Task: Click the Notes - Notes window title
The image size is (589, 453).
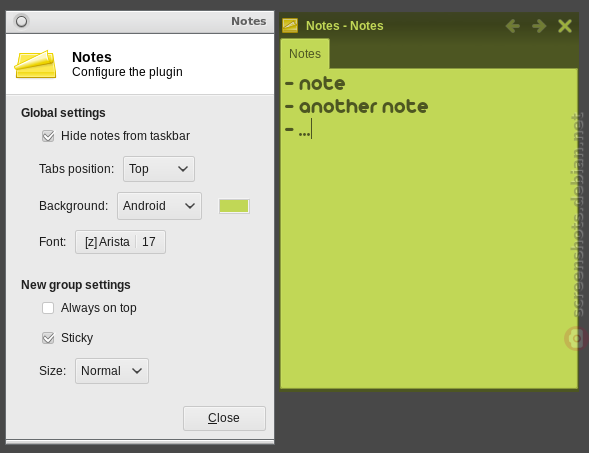Action: click(x=344, y=26)
